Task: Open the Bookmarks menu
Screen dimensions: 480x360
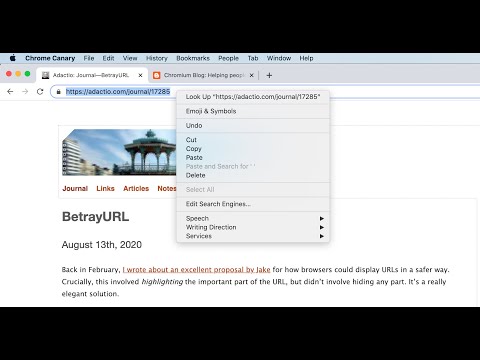Action: (x=193, y=58)
